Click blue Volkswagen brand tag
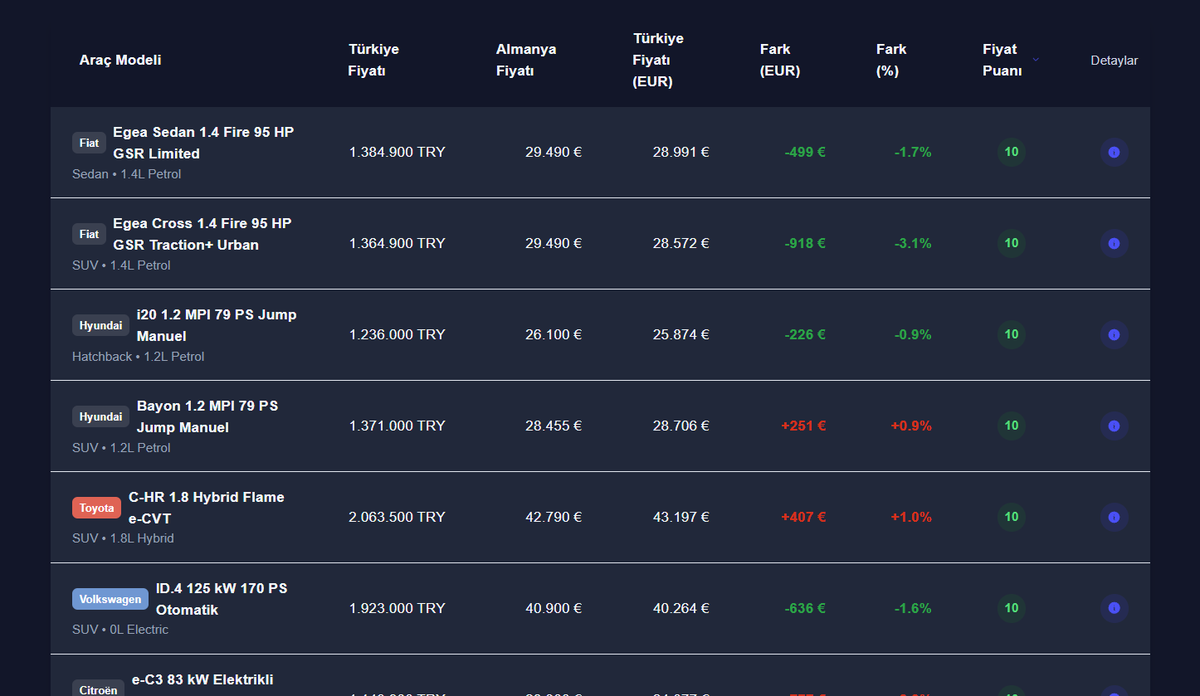The width and height of the screenshot is (1200, 696). click(x=110, y=599)
